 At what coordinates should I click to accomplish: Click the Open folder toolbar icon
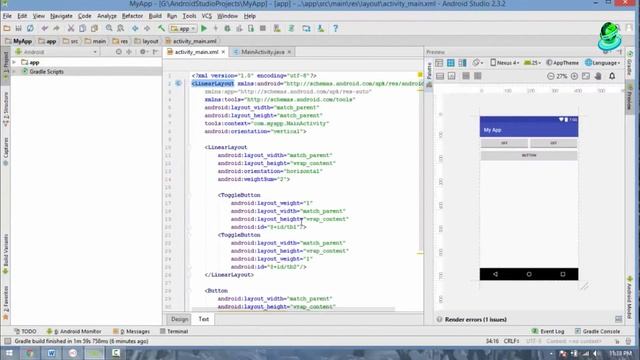coord(7,29)
